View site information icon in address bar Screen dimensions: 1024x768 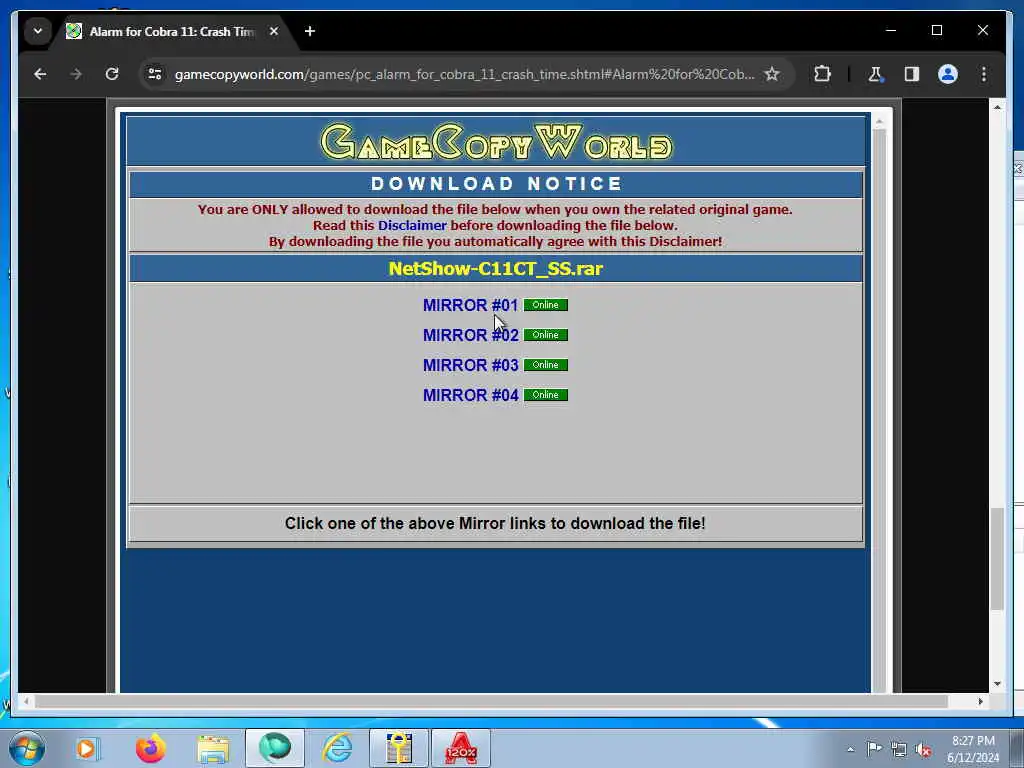tap(155, 74)
